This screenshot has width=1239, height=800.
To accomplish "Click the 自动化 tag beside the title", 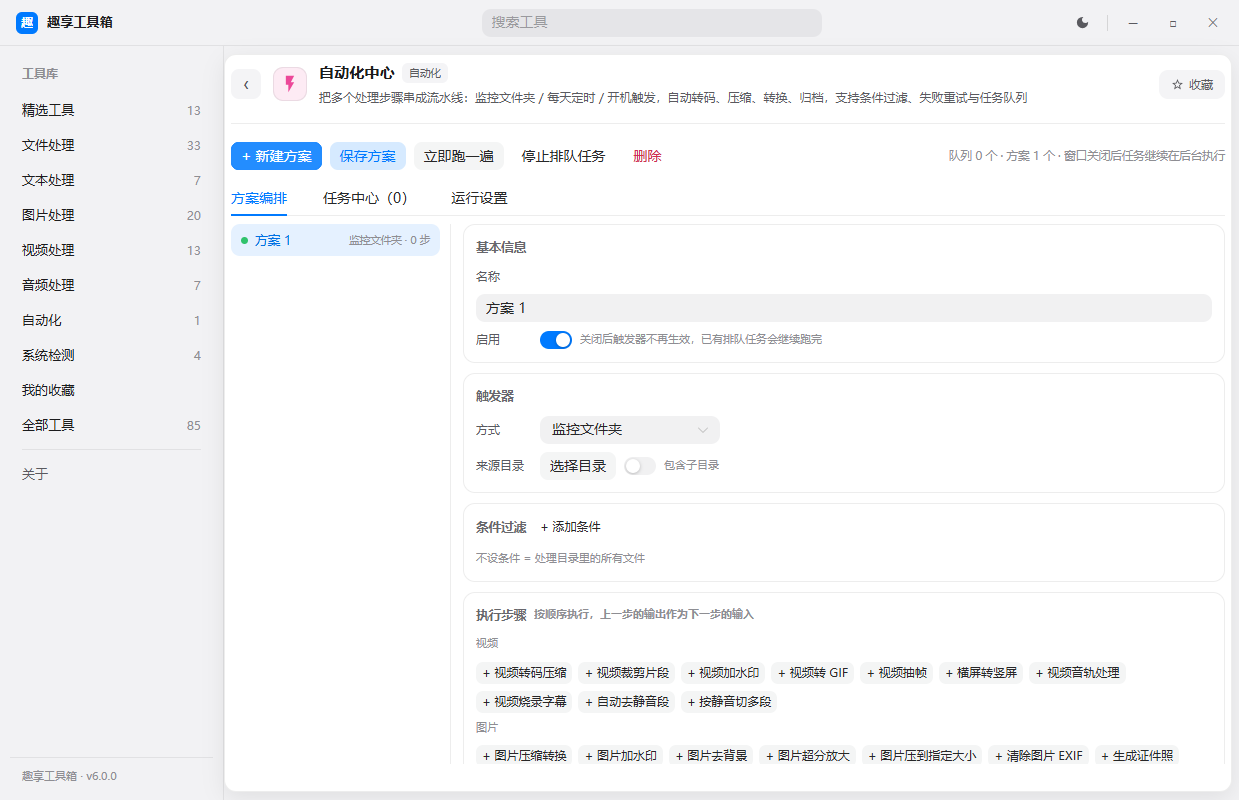I will (425, 73).
